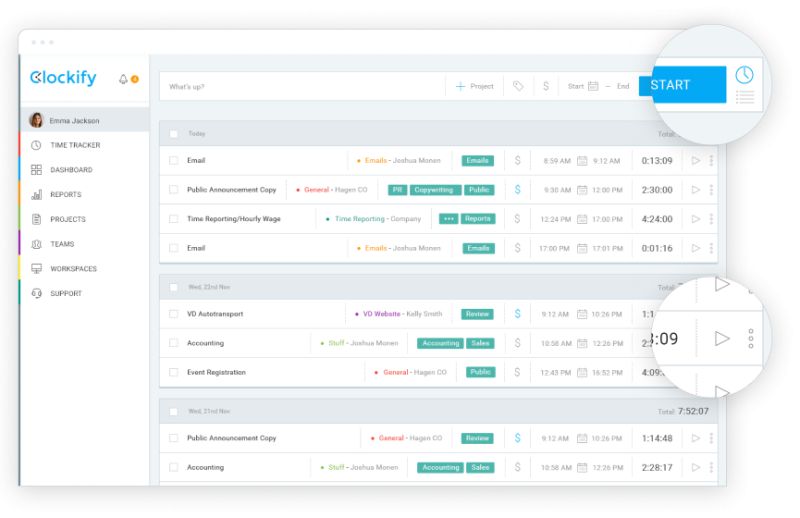The width and height of the screenshot is (800, 518).
Task: Open the VD Website project link
Action: click(381, 314)
